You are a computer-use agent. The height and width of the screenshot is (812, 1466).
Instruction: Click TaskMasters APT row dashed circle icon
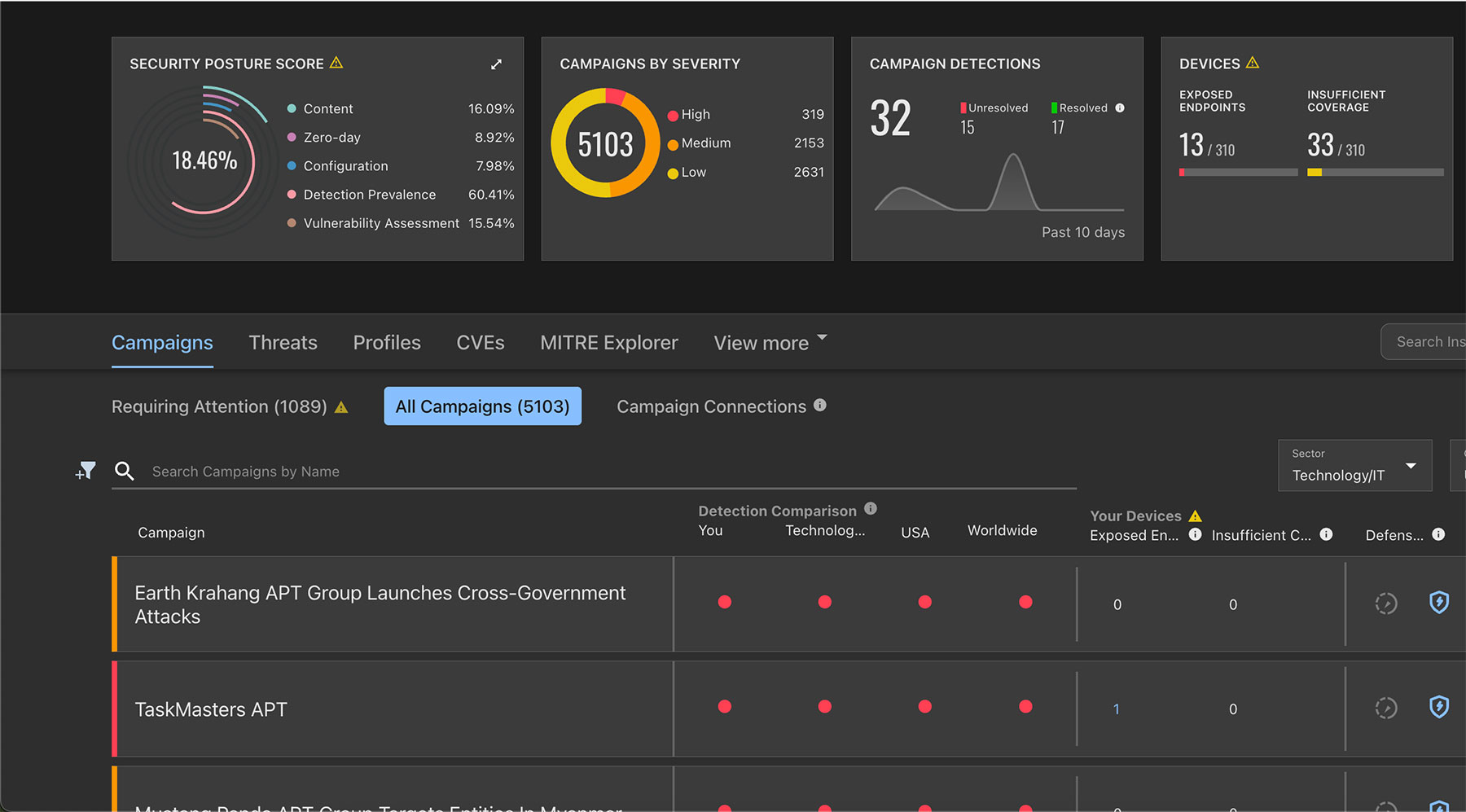[1386, 708]
